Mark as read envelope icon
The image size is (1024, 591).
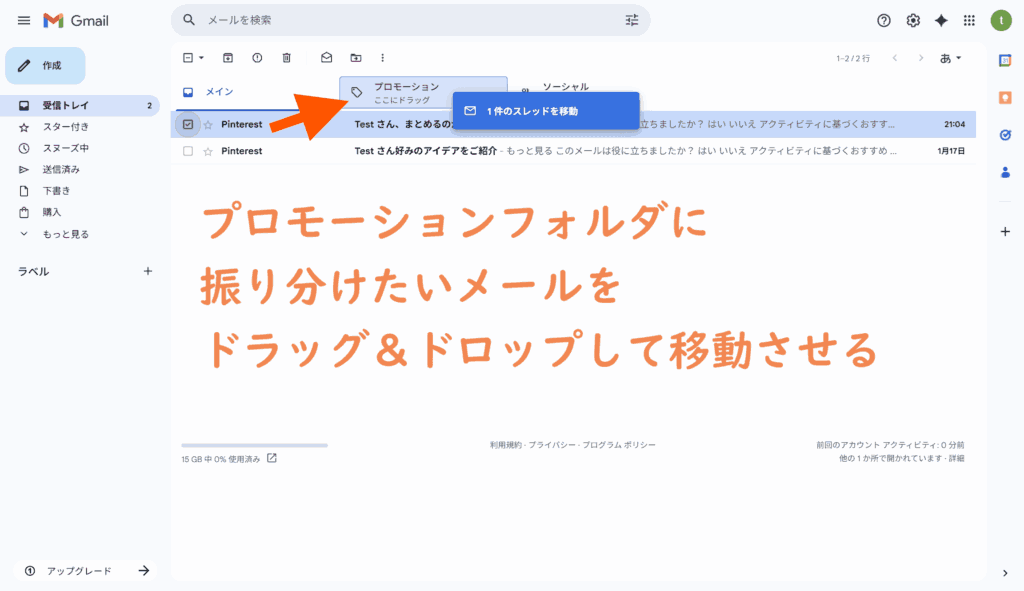(x=326, y=58)
